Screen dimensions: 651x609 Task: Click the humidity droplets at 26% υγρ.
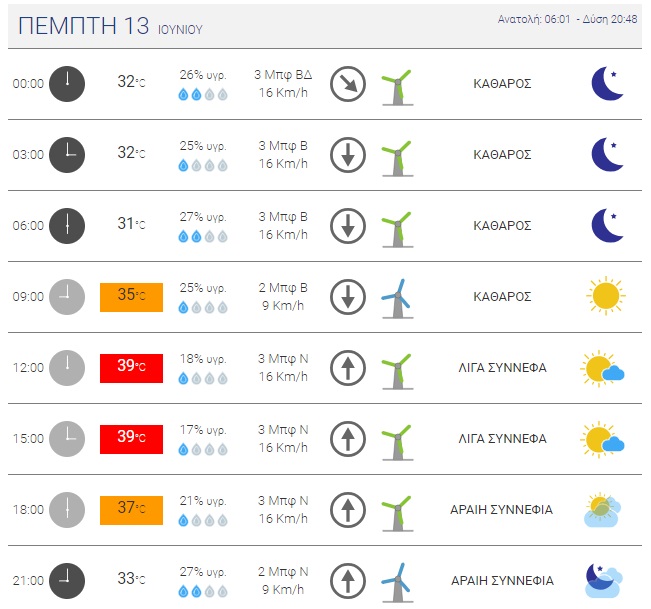click(203, 95)
